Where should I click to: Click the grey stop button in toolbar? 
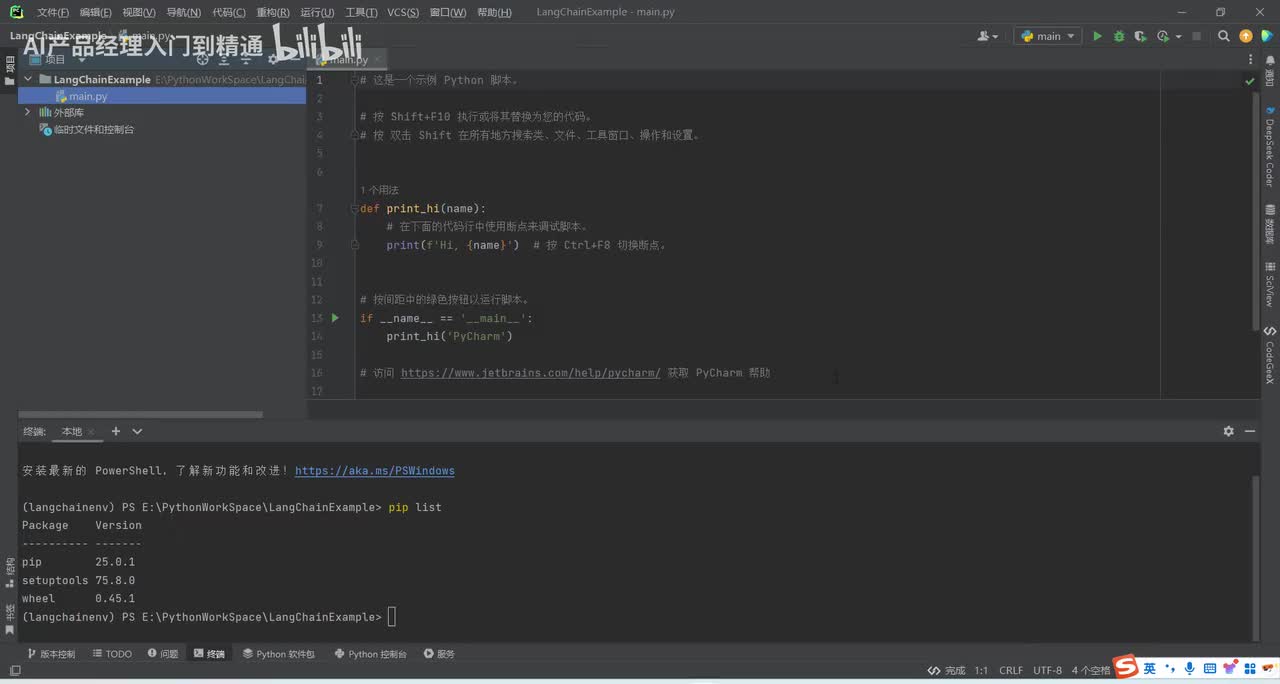point(1195,36)
